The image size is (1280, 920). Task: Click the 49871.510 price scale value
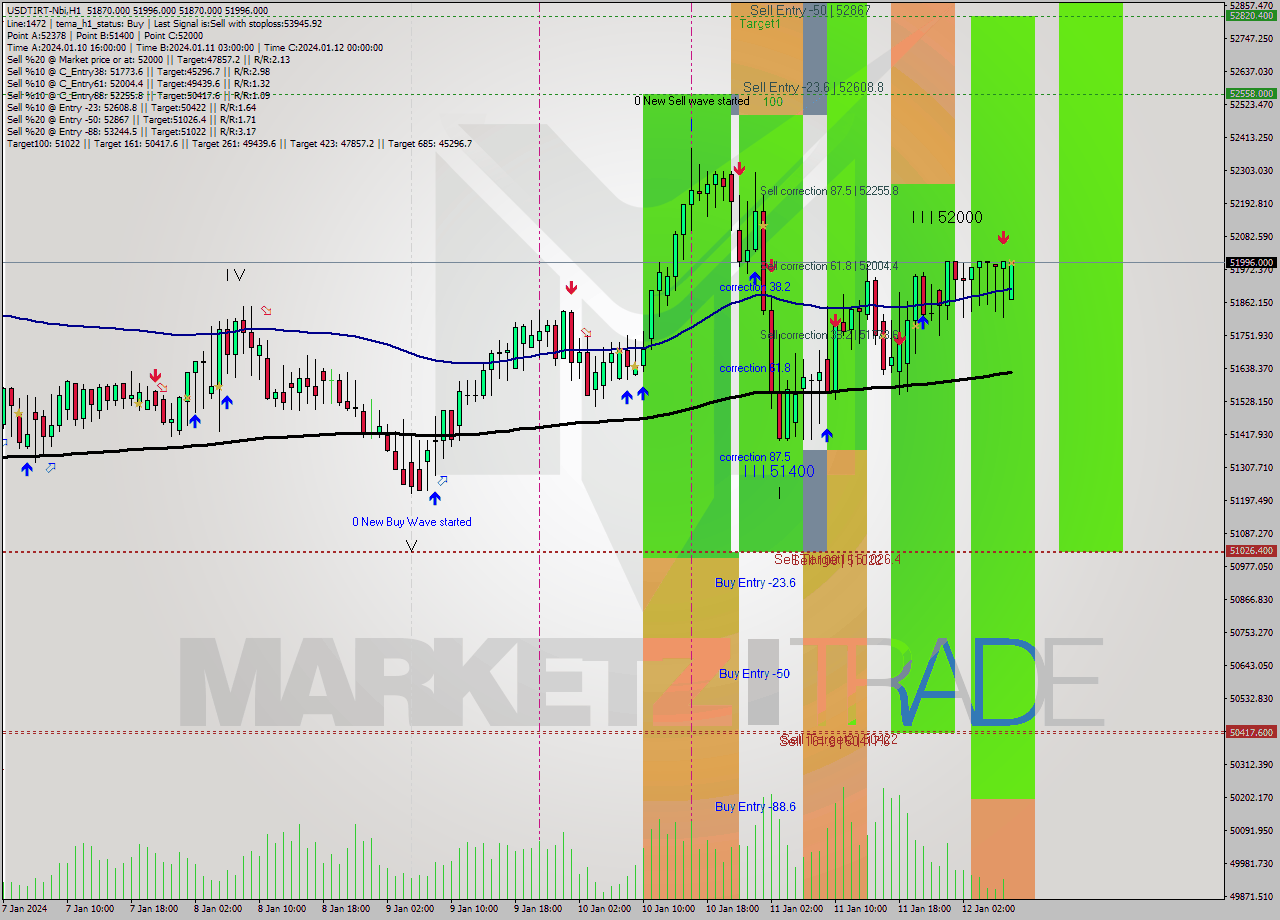click(x=1251, y=896)
